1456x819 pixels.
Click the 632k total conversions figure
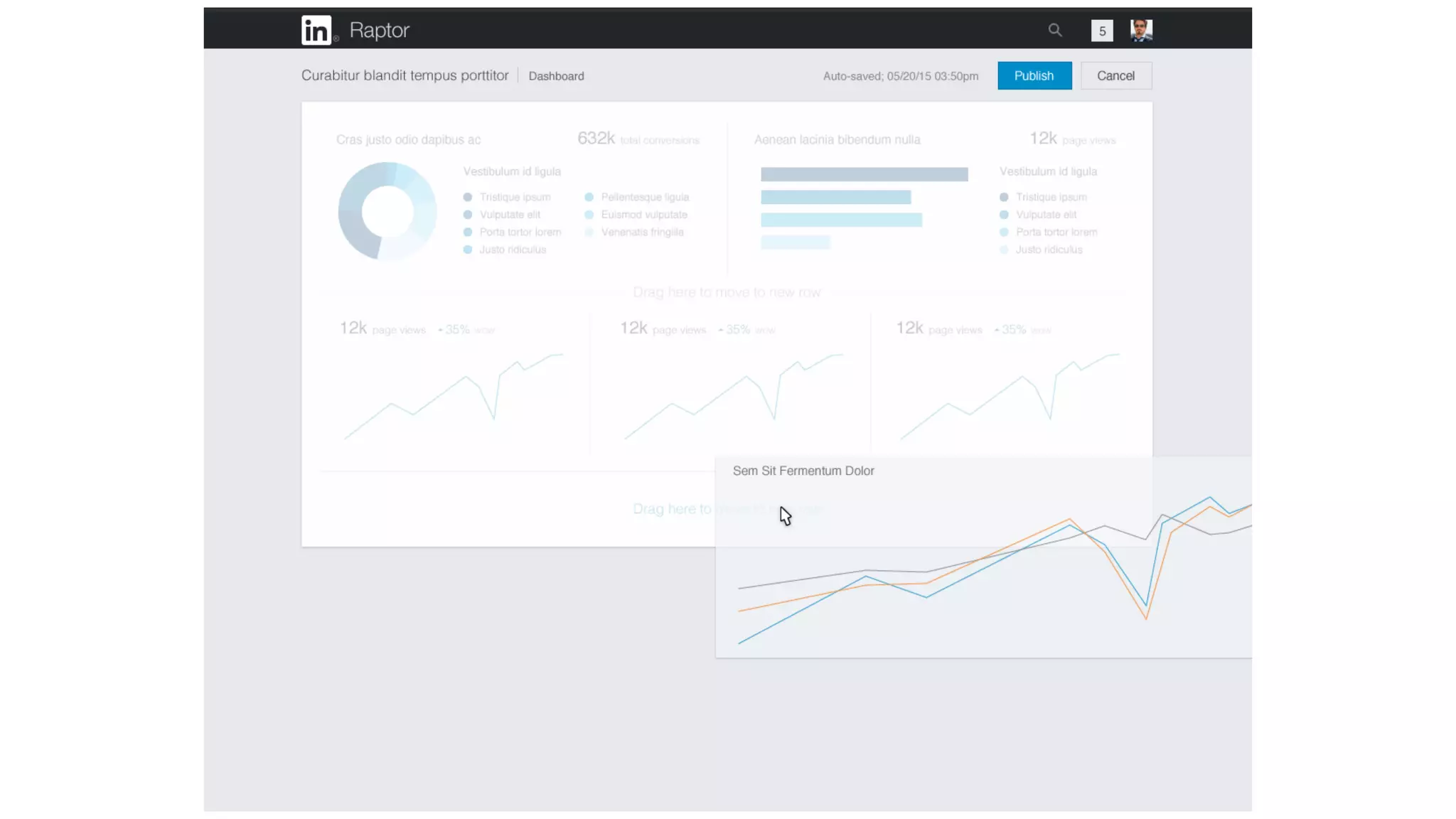pyautogui.click(x=596, y=139)
